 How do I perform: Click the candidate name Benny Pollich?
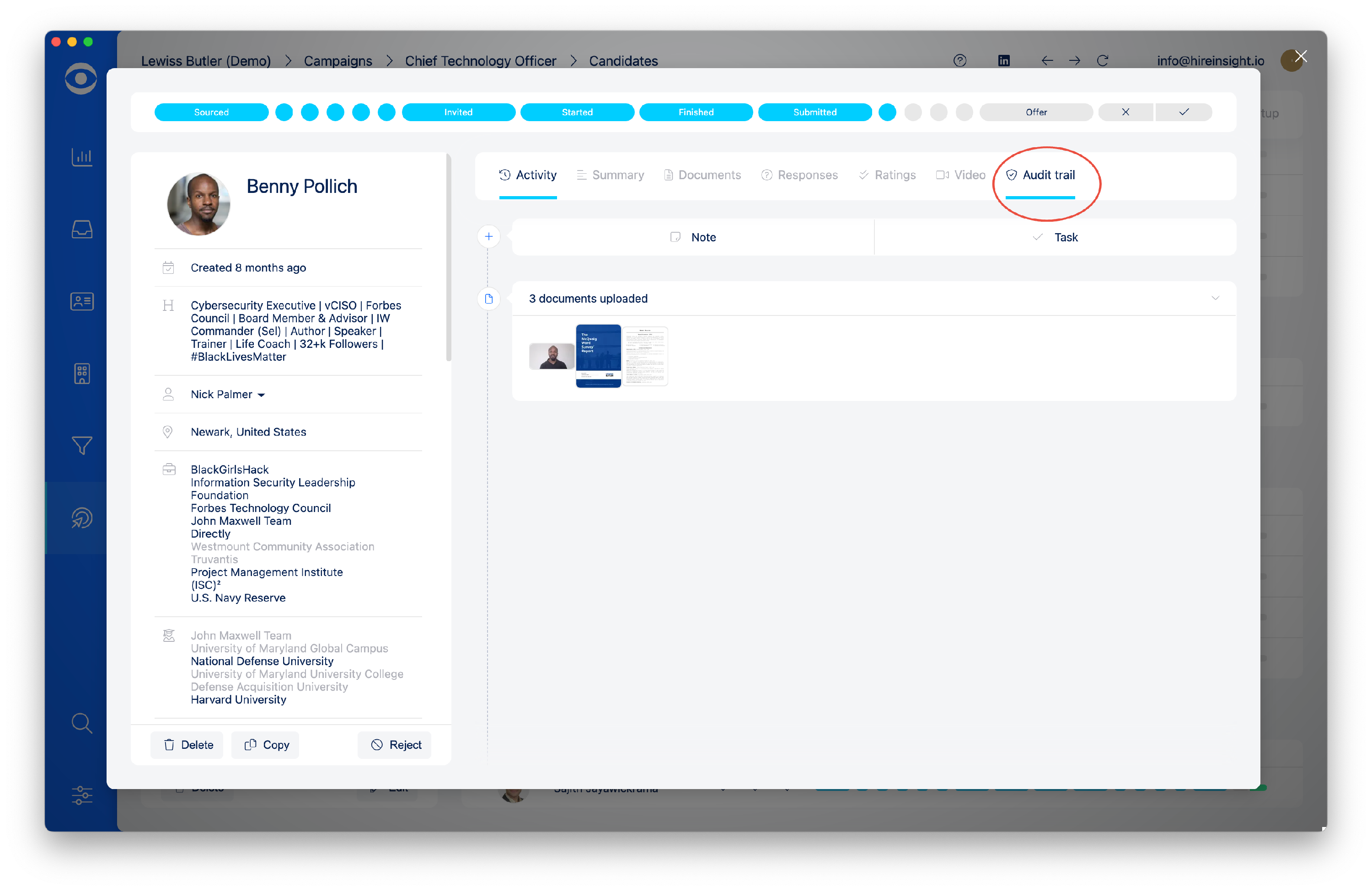point(301,186)
